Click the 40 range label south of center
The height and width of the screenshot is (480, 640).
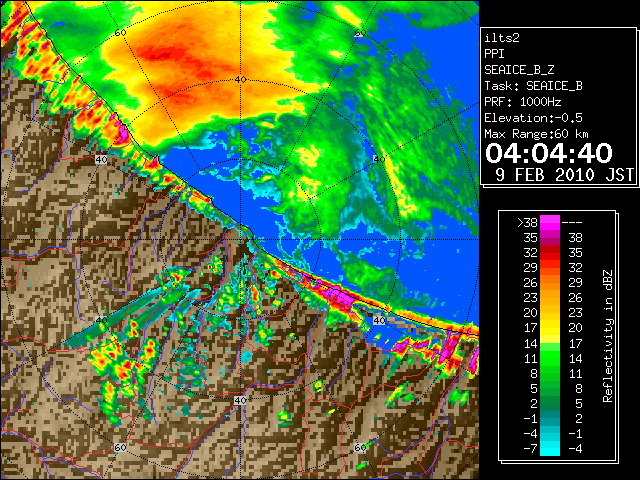[240, 400]
